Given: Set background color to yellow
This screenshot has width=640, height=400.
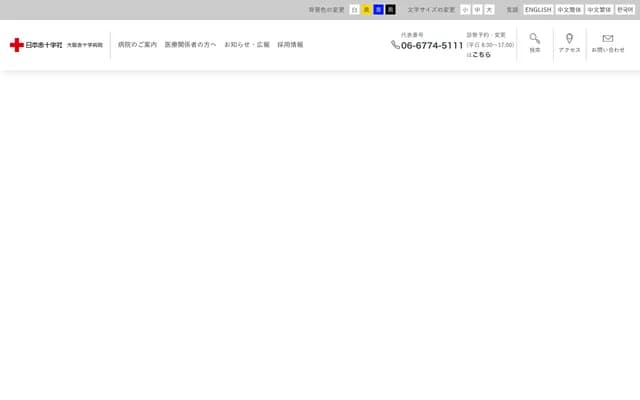Looking at the screenshot, I should coord(367,10).
